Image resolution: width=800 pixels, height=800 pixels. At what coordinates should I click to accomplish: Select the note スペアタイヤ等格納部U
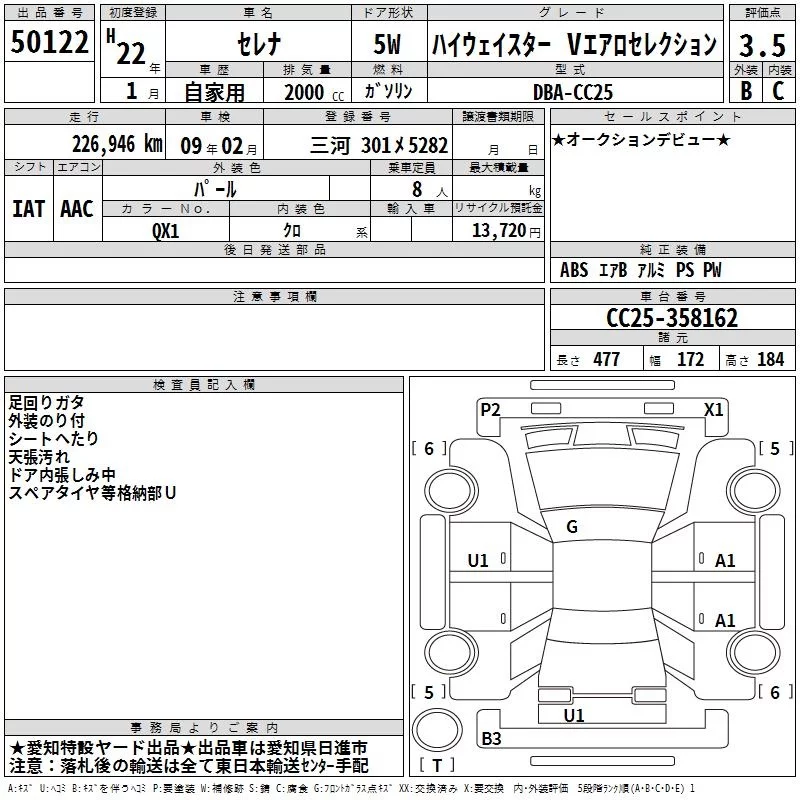click(92, 493)
